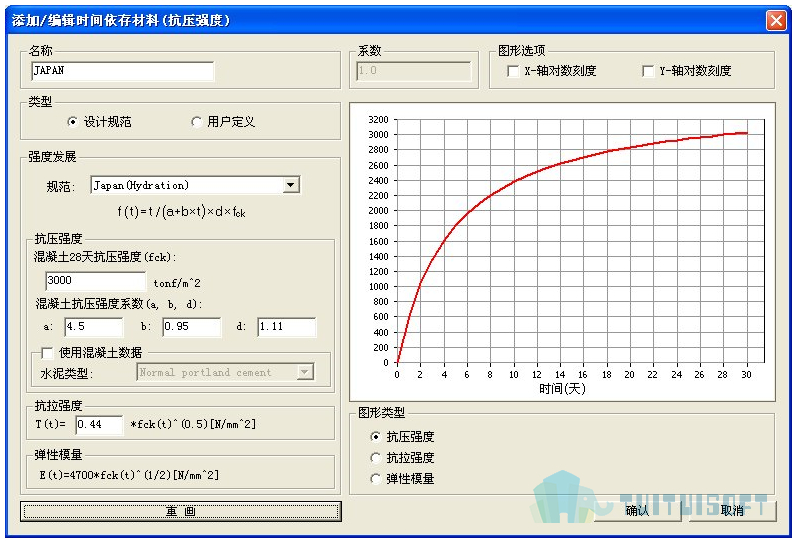Click the formula text f(t)=t/(a+b×t)×d×fck
The width and height of the screenshot is (793, 541).
click(181, 211)
